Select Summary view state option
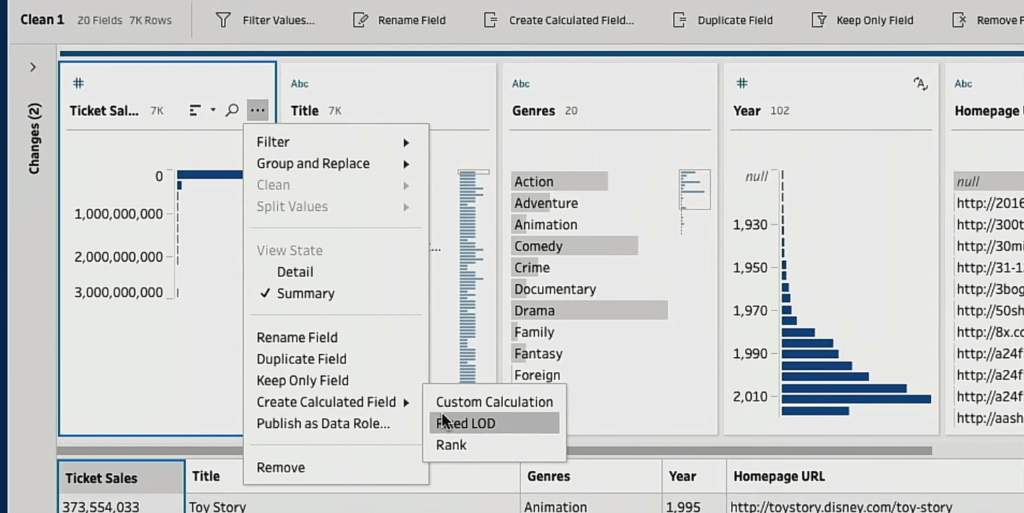1024x513 pixels. (x=305, y=294)
